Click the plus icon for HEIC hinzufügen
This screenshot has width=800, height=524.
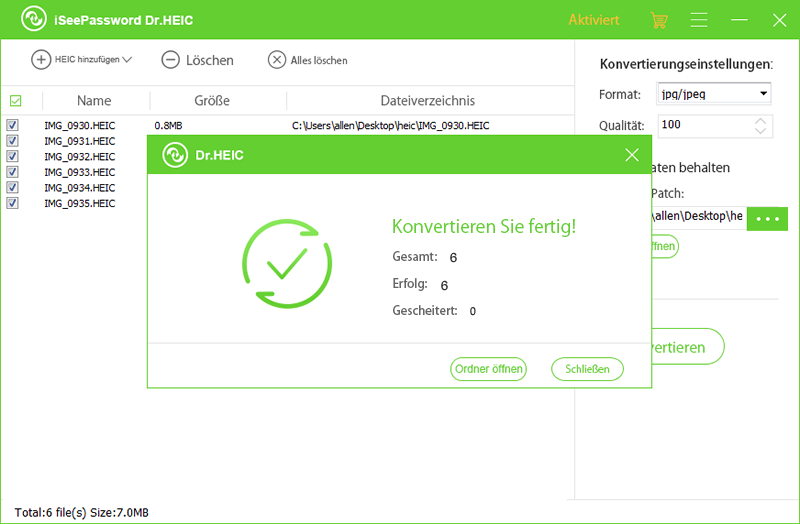[x=41, y=60]
